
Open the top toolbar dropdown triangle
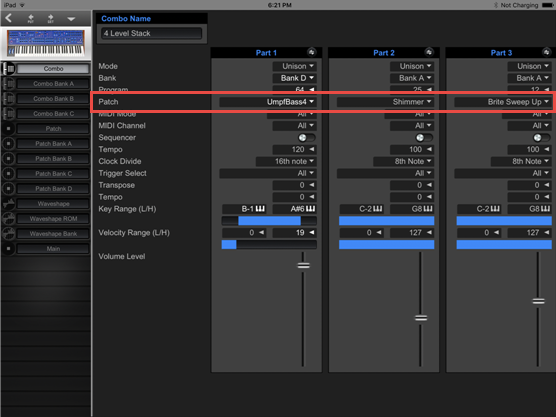[x=71, y=19]
